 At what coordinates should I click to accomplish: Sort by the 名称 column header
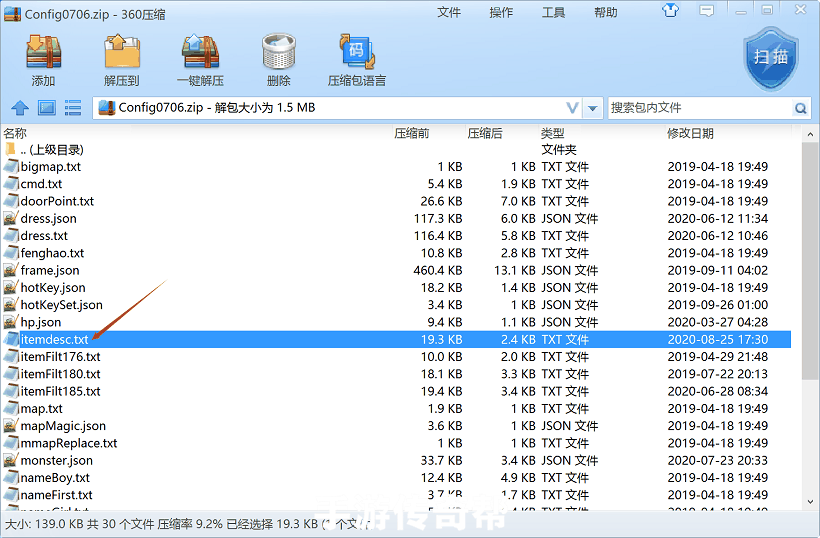(15, 133)
